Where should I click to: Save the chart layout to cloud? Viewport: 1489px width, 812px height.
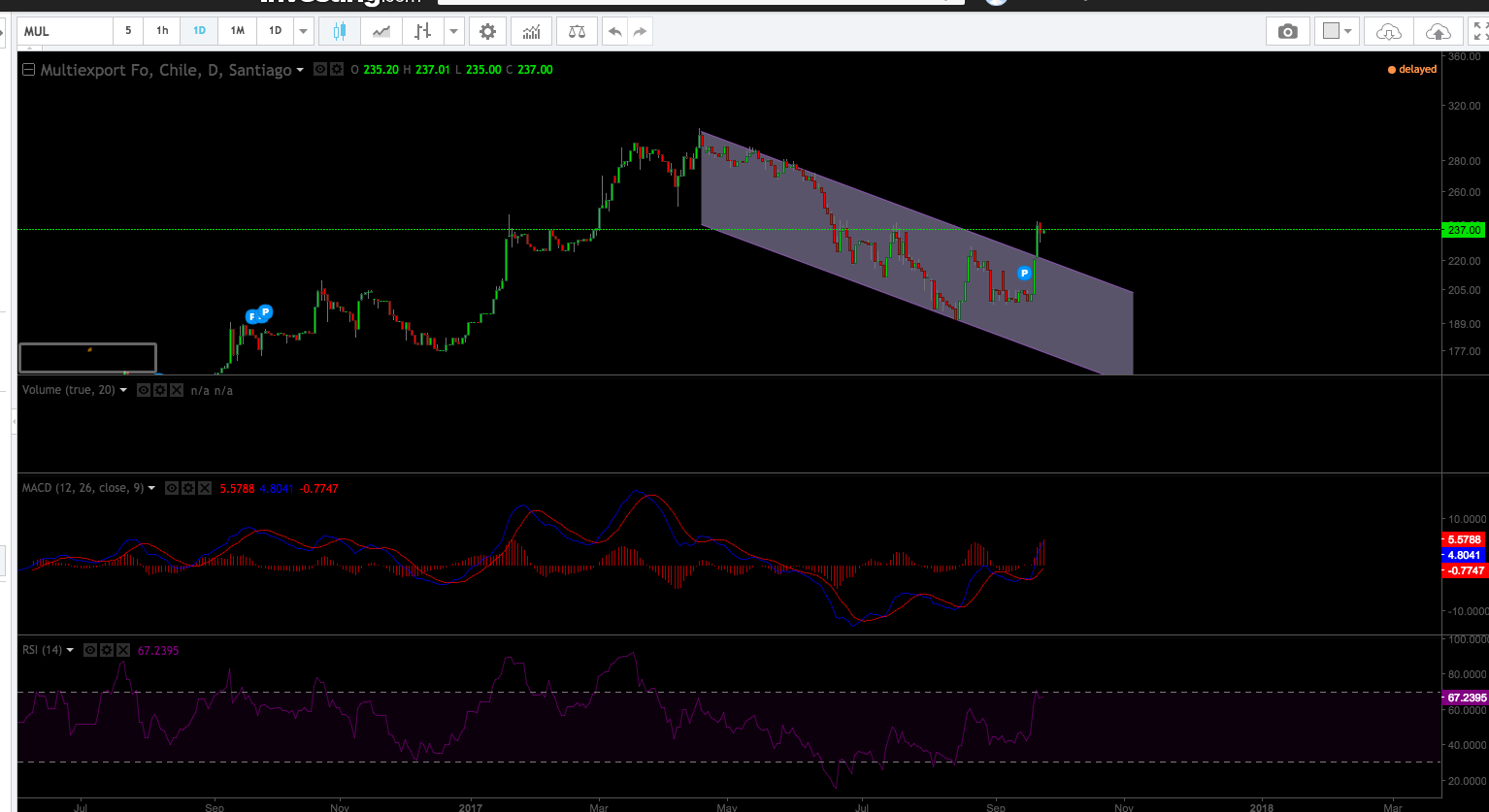[1438, 31]
